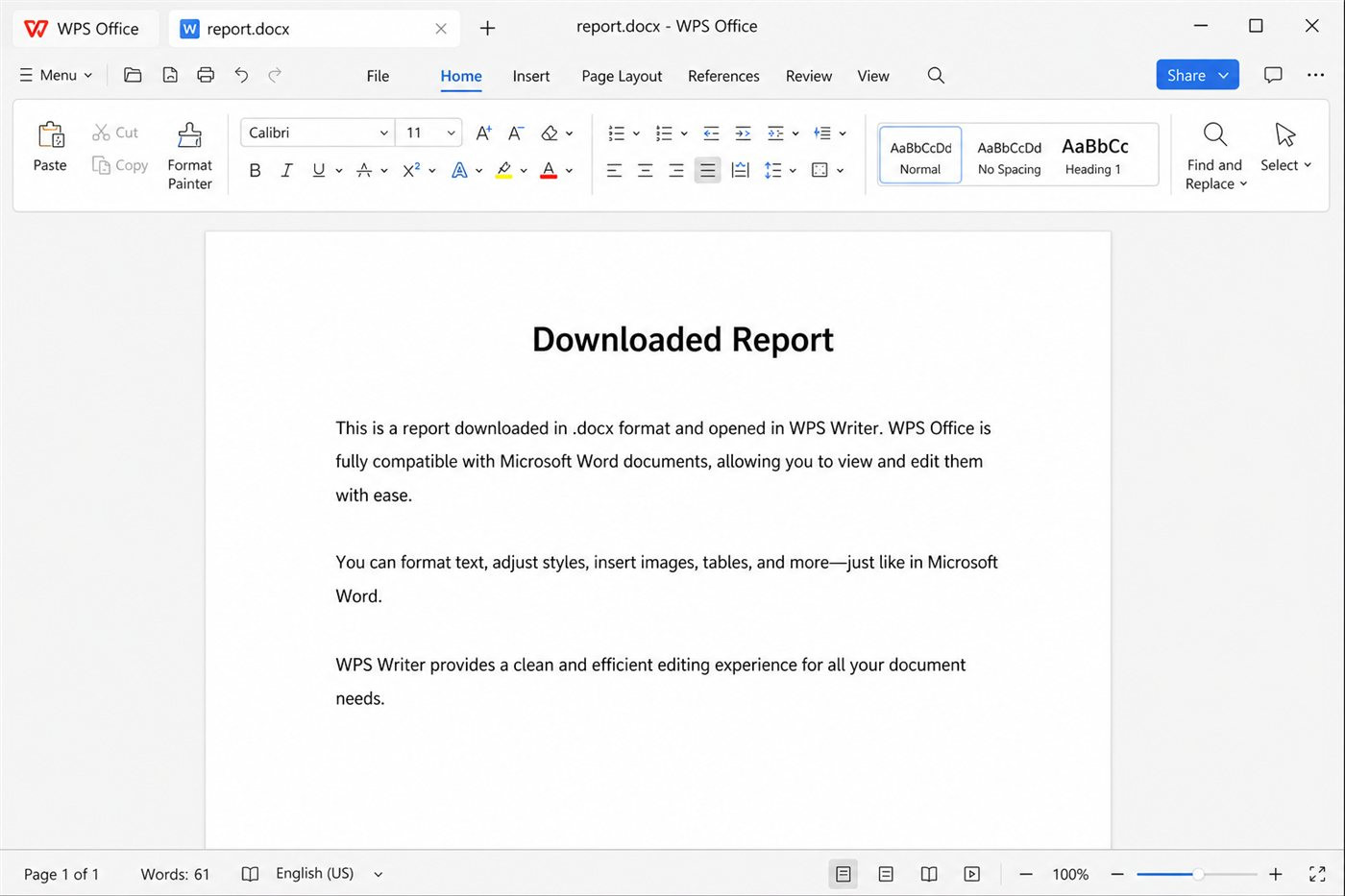The image size is (1345, 896).
Task: Activate the Format Painter brush
Action: coord(189,156)
